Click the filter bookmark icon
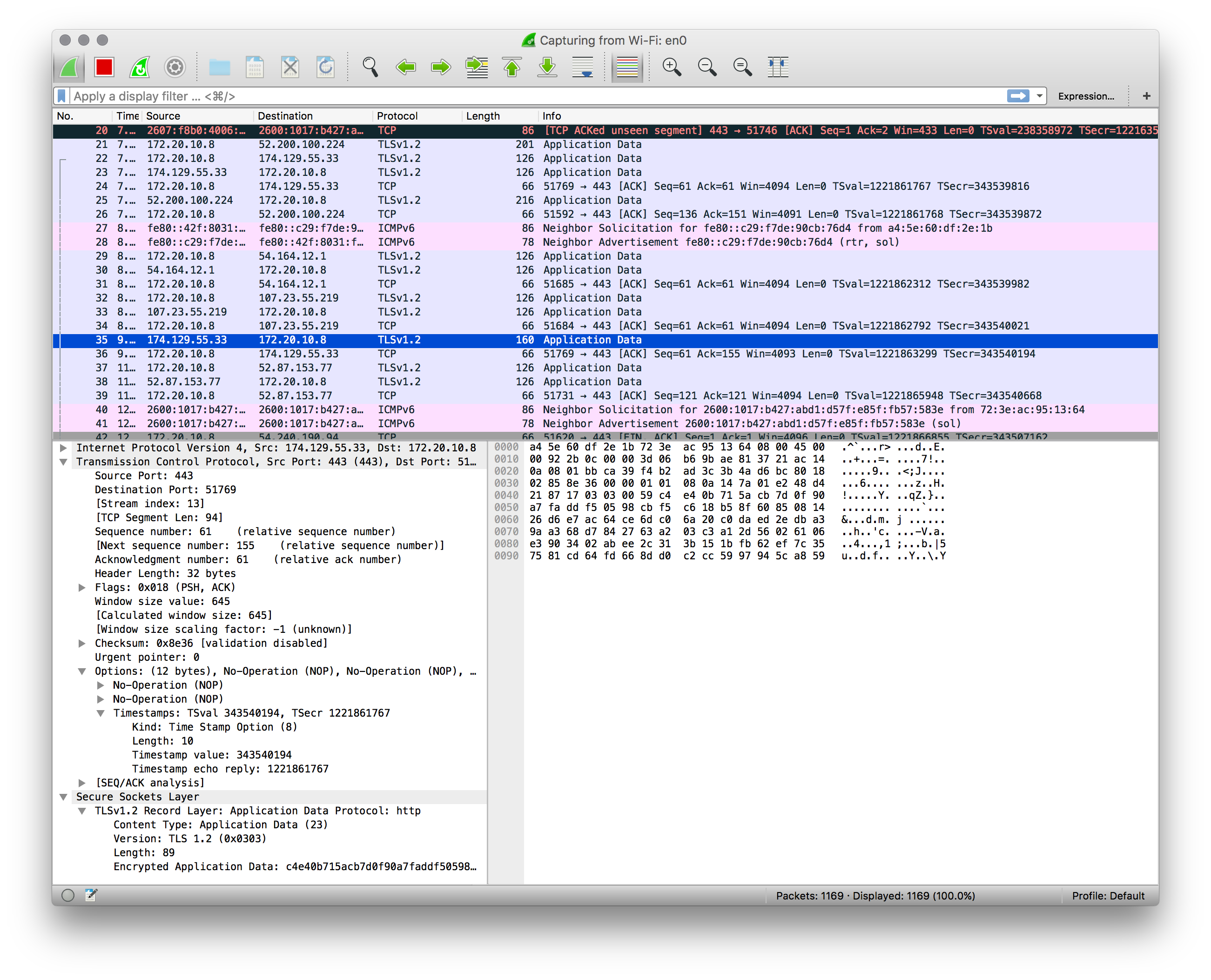The image size is (1211, 980). pyautogui.click(x=61, y=96)
